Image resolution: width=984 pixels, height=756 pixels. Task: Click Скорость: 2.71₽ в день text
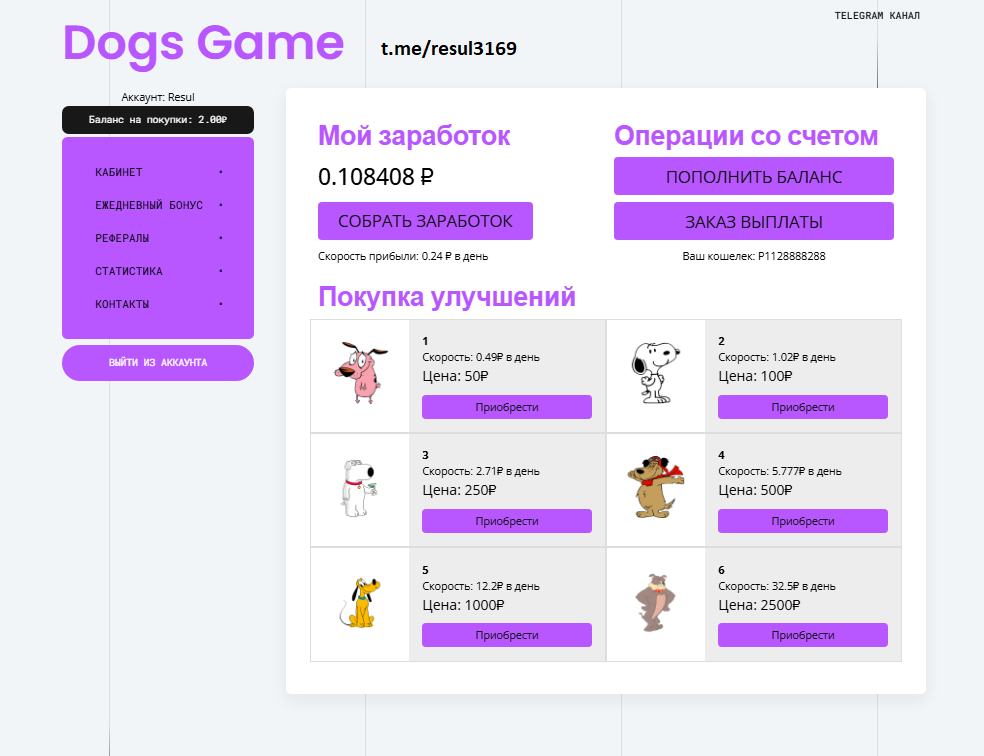tap(481, 471)
